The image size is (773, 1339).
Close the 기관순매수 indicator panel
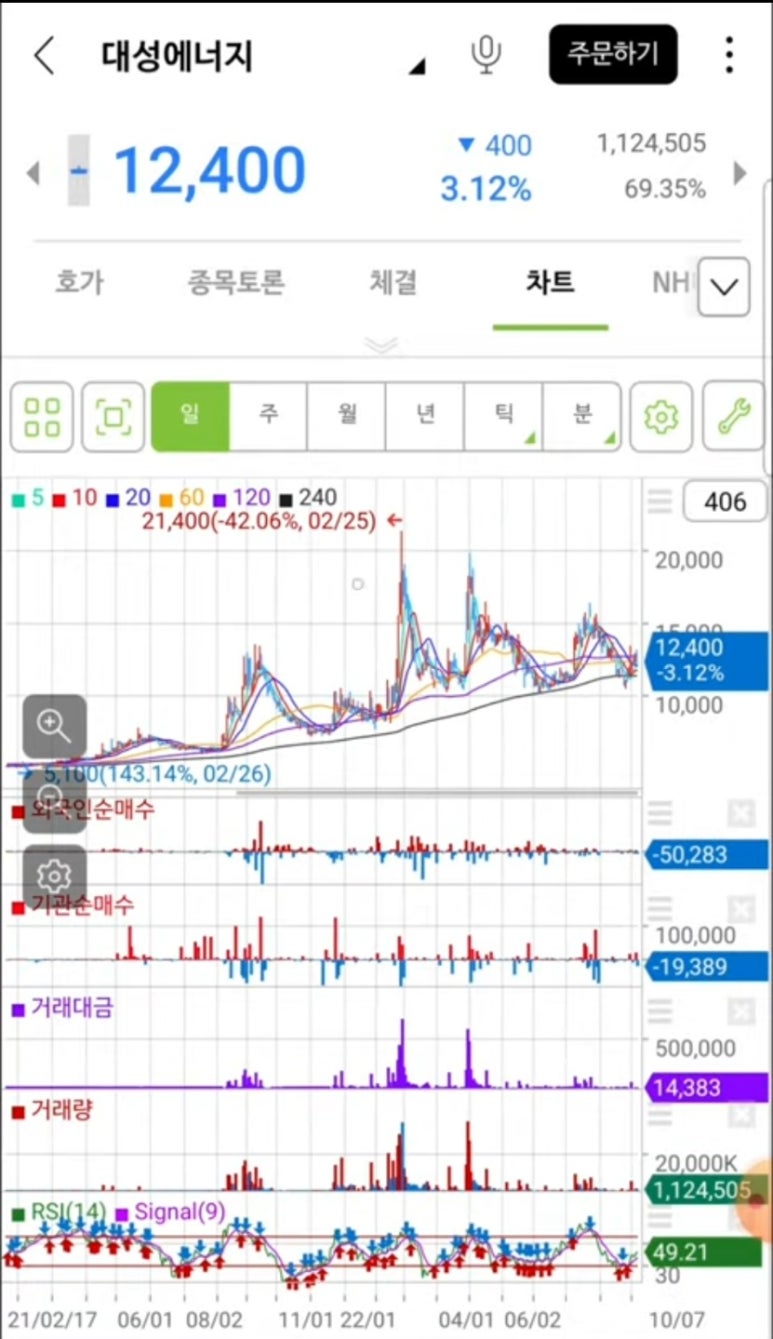(x=740, y=910)
